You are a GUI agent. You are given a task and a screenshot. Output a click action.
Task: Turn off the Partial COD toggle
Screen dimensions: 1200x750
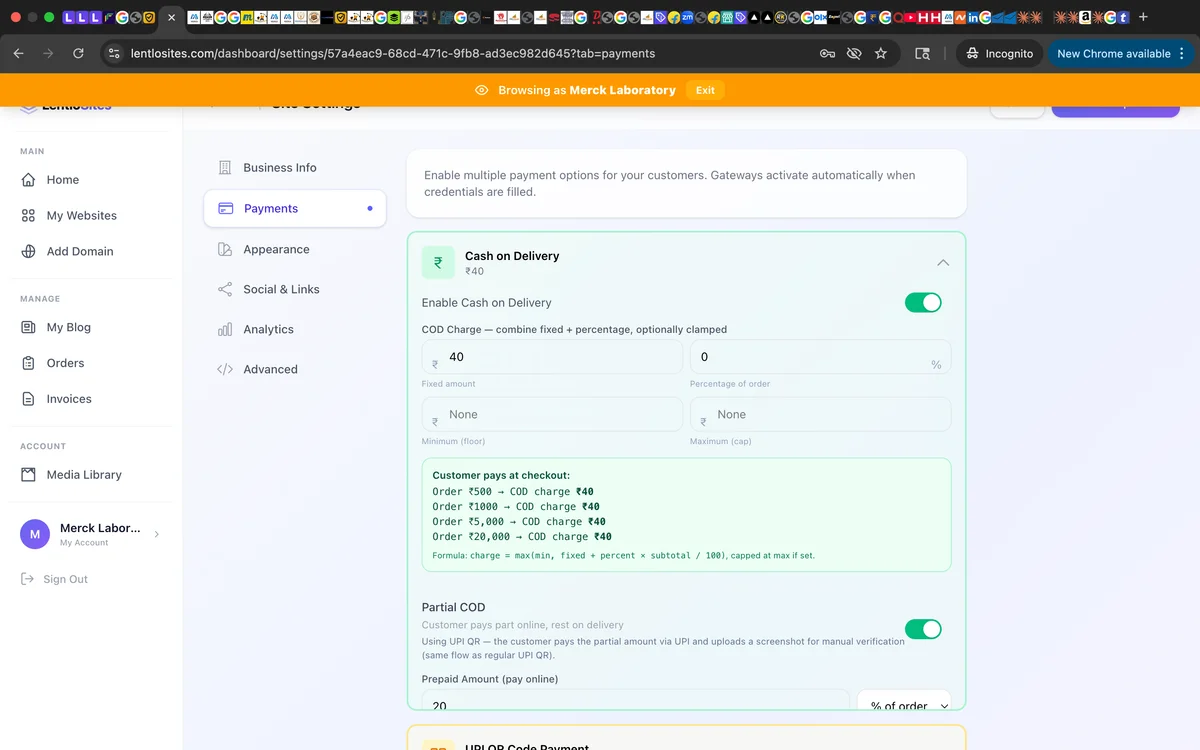click(923, 629)
